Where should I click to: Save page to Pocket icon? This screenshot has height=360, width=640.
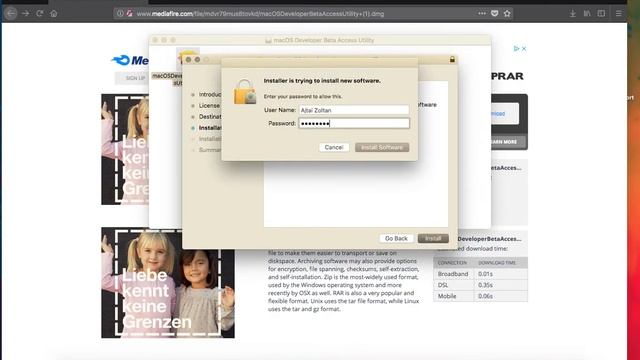(x=494, y=13)
